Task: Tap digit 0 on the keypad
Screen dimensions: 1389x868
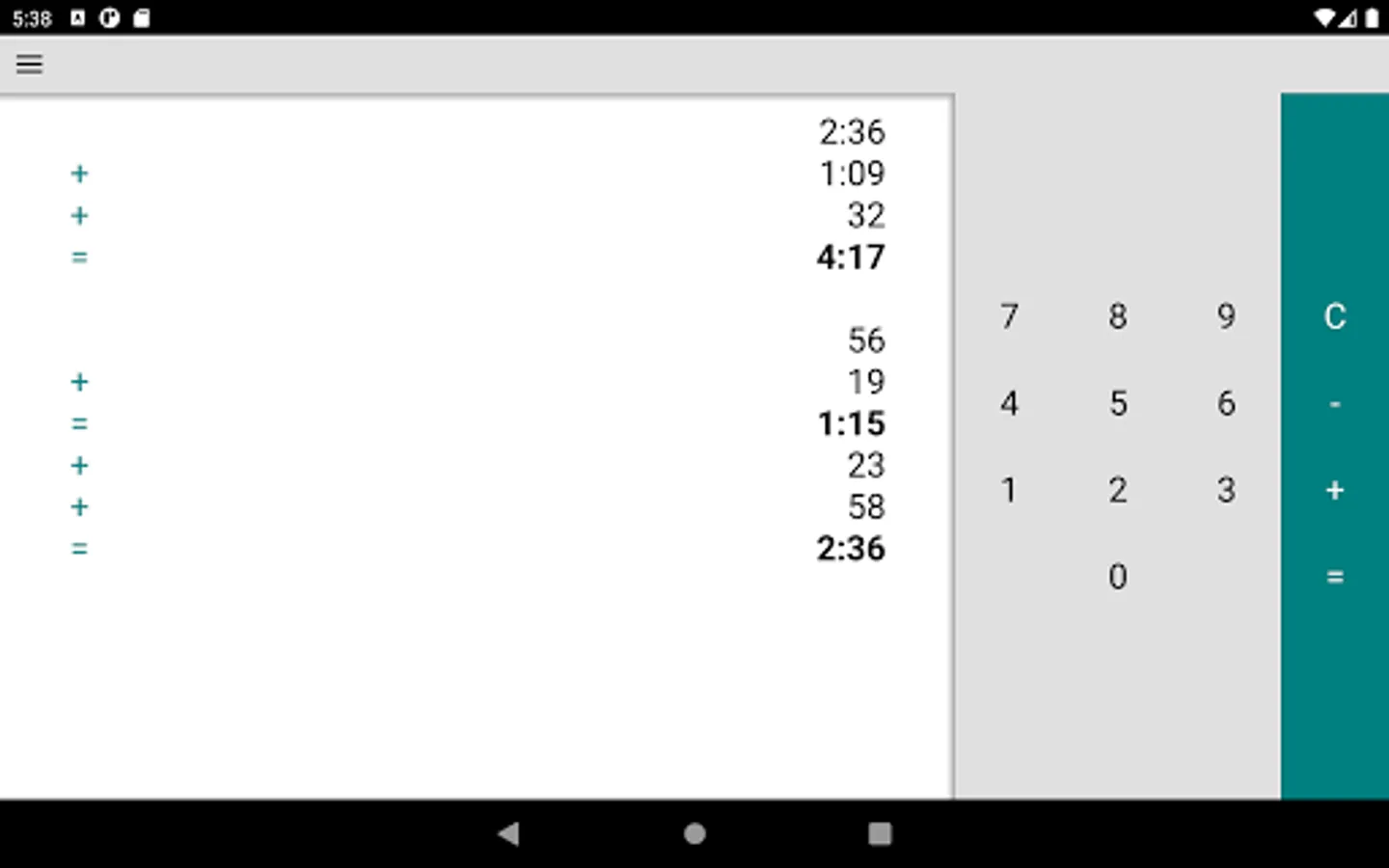Action: (1118, 577)
